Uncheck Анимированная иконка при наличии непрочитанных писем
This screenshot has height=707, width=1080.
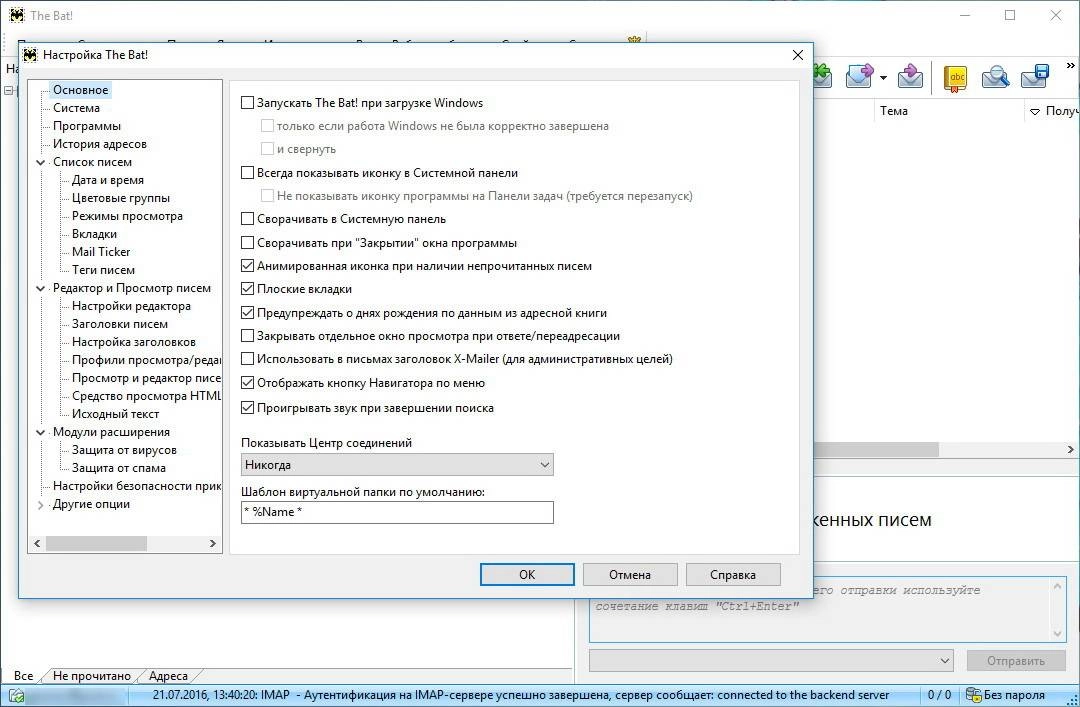(x=247, y=265)
